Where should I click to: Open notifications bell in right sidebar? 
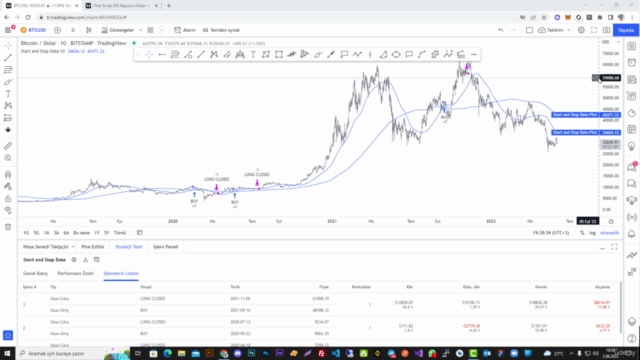tap(632, 234)
